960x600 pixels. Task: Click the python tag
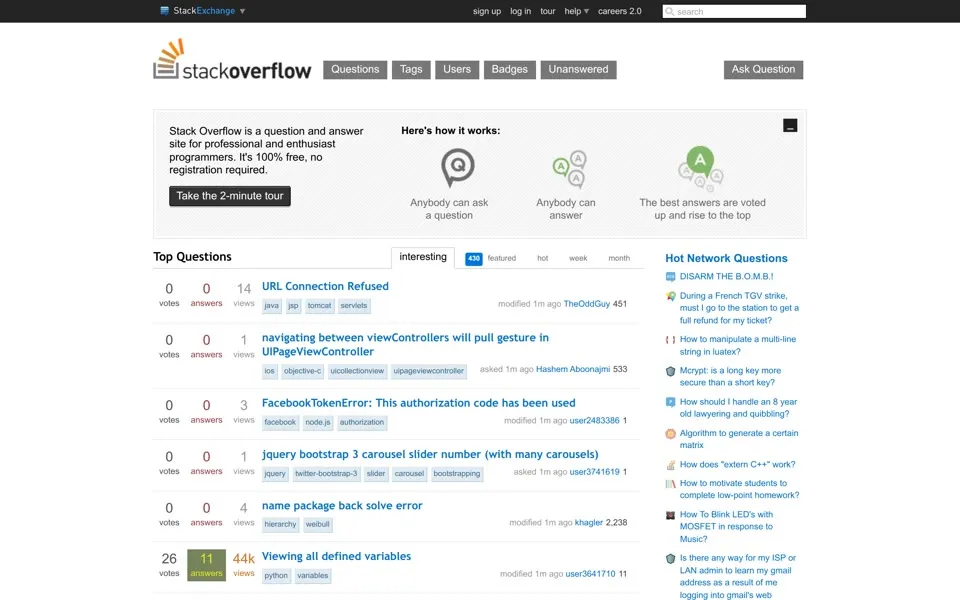pos(276,576)
